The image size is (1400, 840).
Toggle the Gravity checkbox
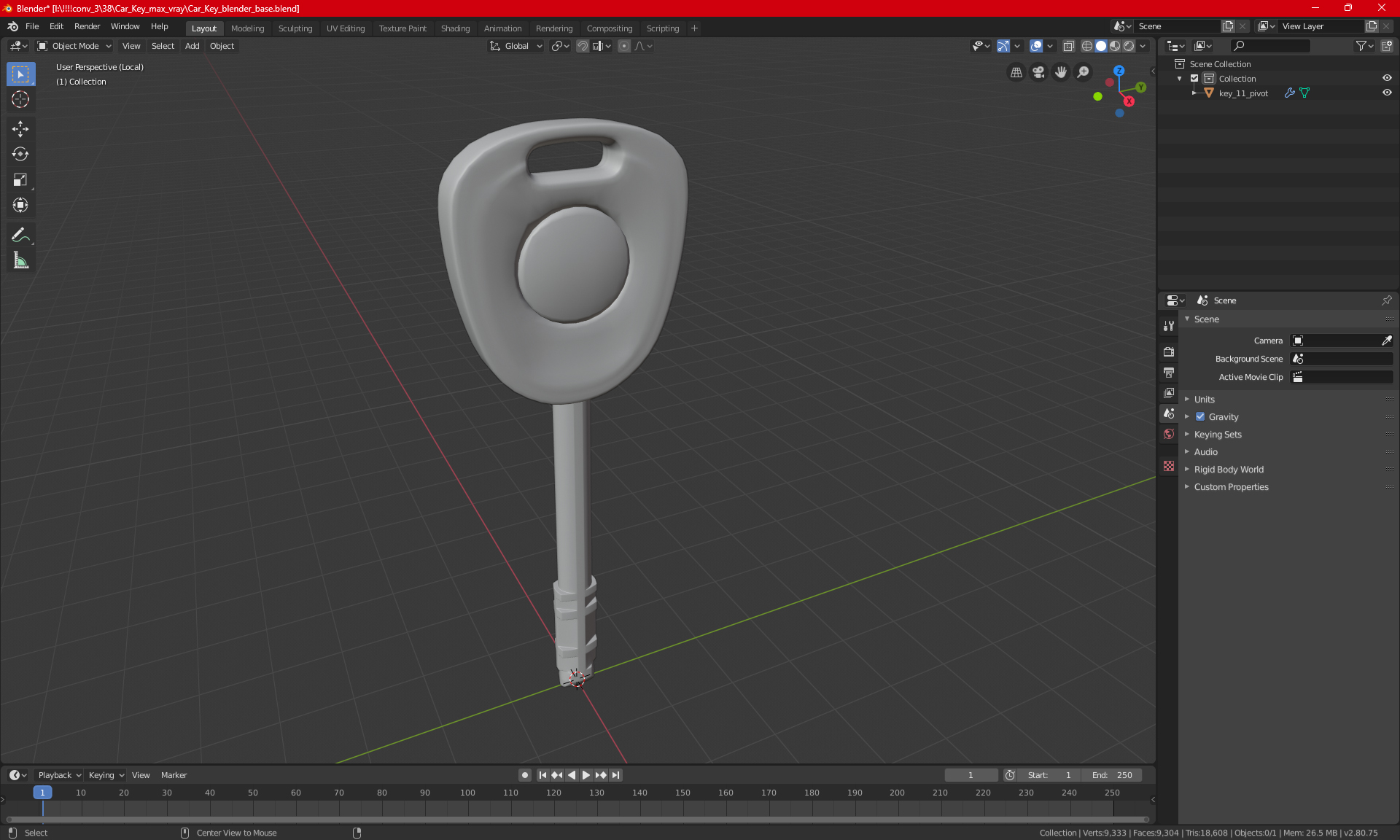pos(1200,417)
